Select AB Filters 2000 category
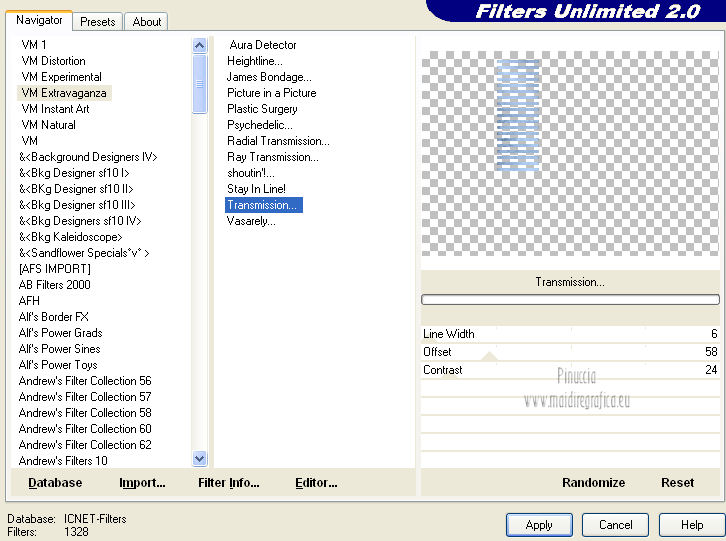 (54, 285)
